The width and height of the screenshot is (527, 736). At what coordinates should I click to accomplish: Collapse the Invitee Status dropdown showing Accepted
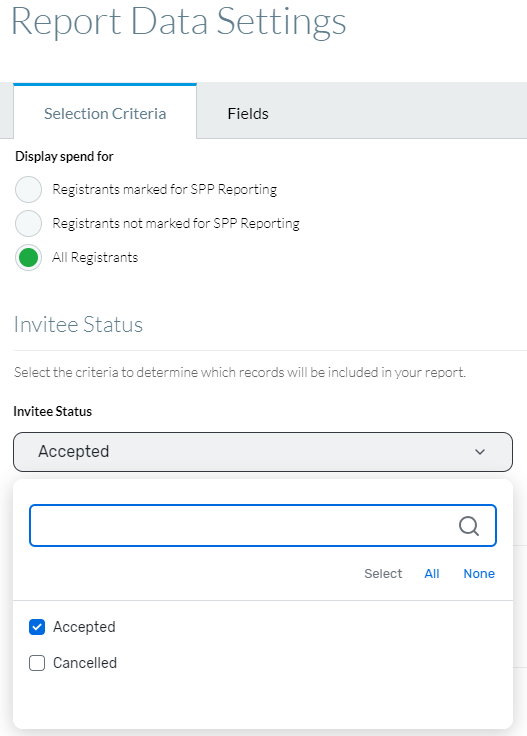pos(263,452)
